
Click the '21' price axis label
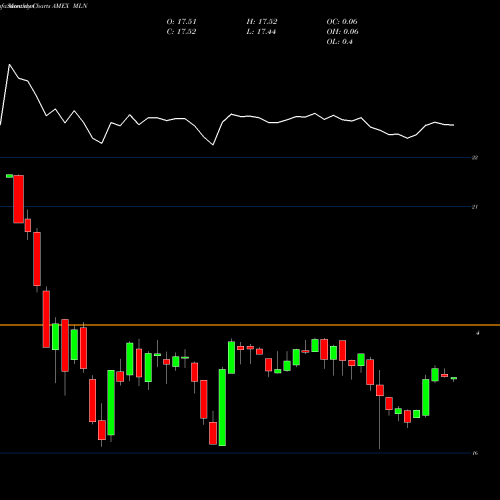[x=475, y=207]
